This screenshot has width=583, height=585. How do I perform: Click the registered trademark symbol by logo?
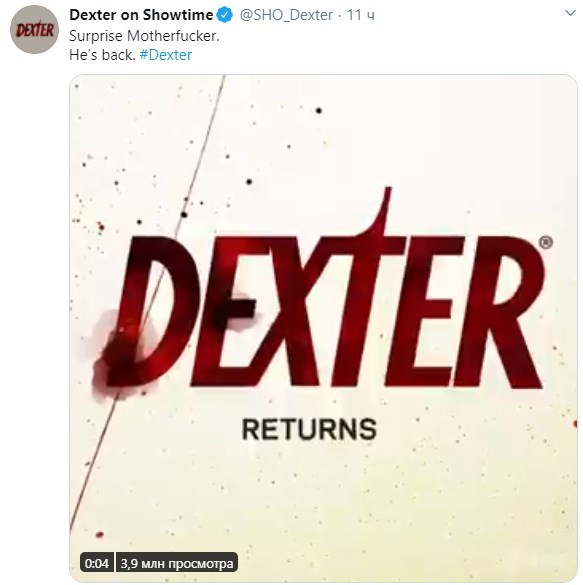tap(546, 243)
